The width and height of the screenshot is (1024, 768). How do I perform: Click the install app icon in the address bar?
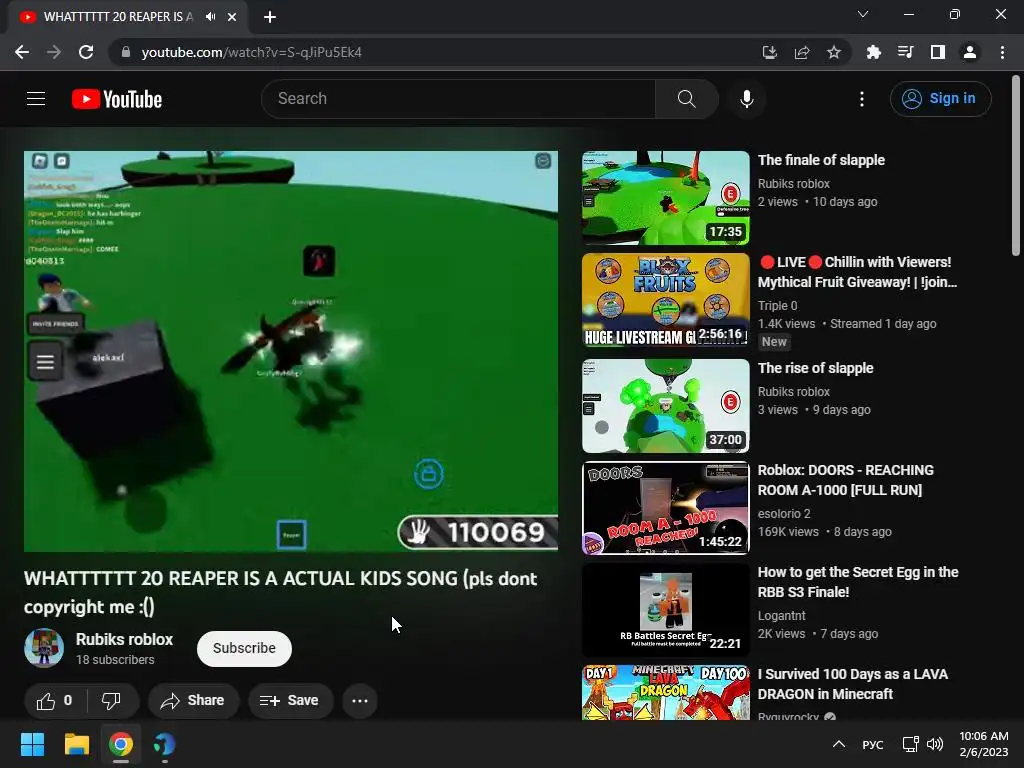[769, 52]
